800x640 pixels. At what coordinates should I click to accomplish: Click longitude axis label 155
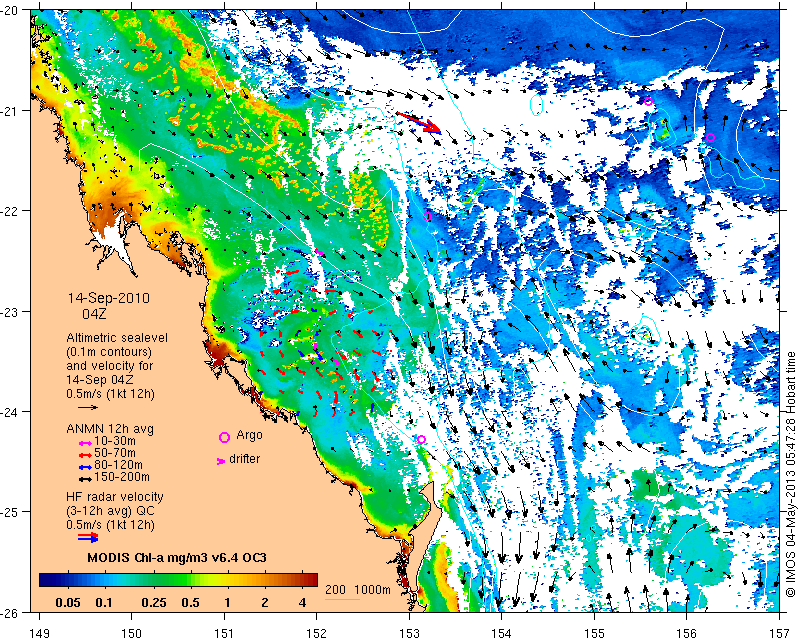594,634
